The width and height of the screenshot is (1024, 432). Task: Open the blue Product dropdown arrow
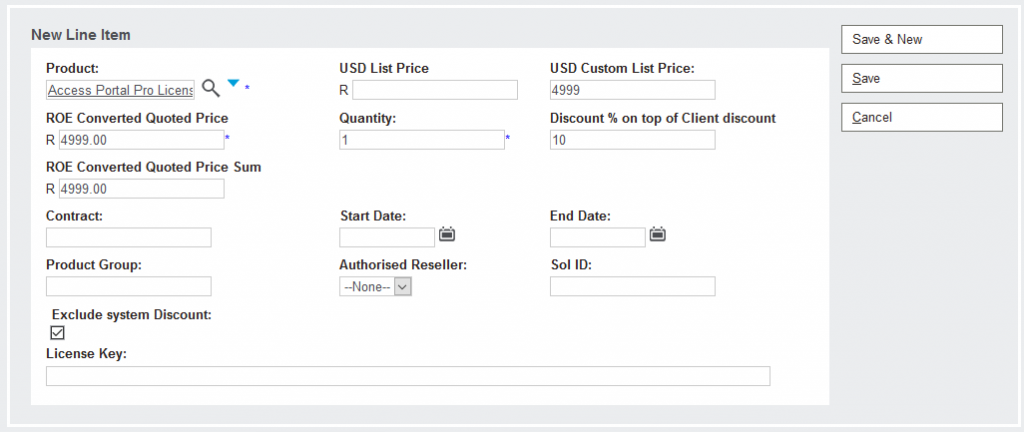(233, 85)
